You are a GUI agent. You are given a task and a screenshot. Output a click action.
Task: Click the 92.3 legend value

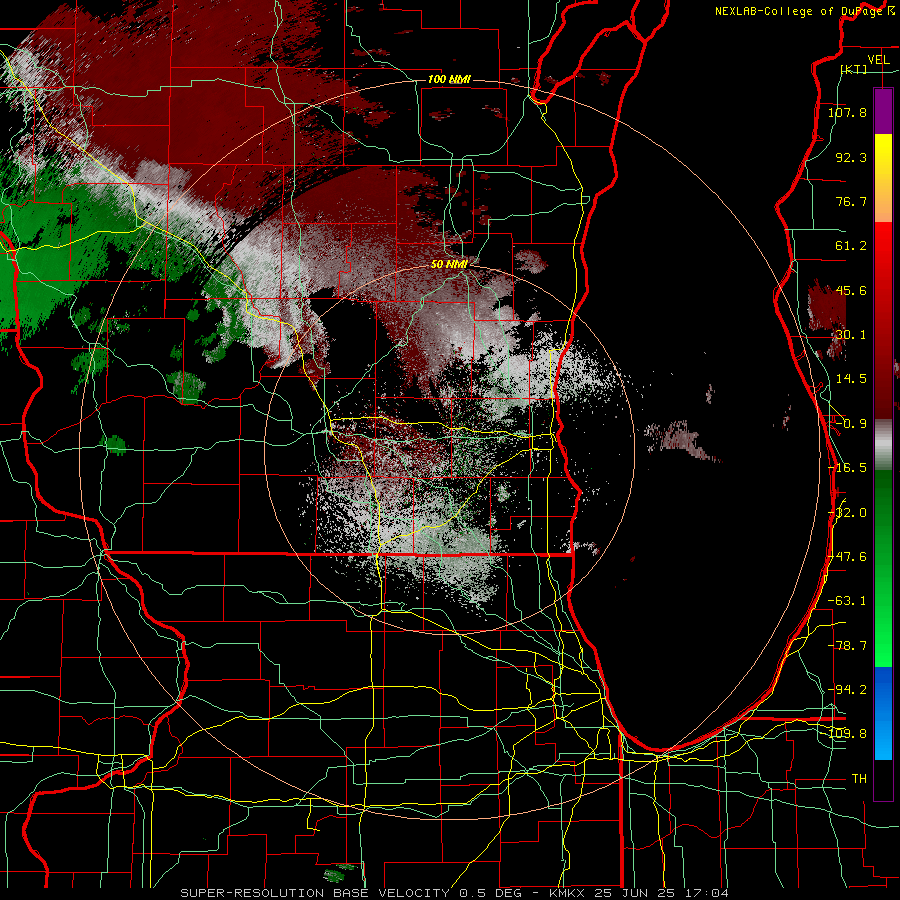coord(851,157)
